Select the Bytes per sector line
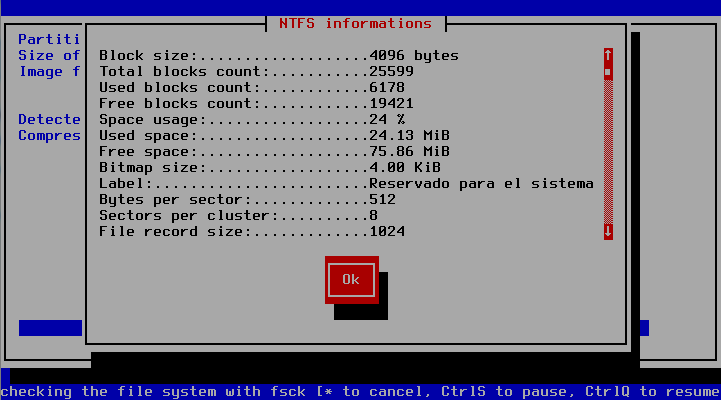 coord(248,200)
